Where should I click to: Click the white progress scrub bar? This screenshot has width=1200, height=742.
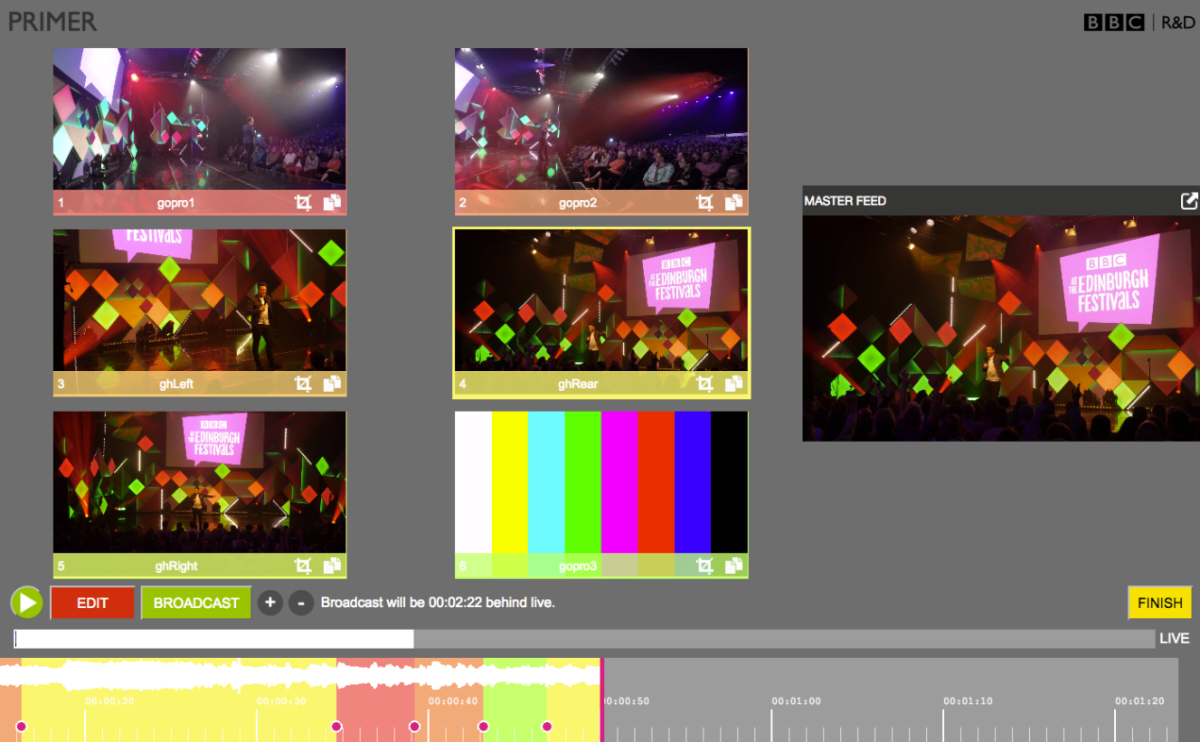coord(213,639)
